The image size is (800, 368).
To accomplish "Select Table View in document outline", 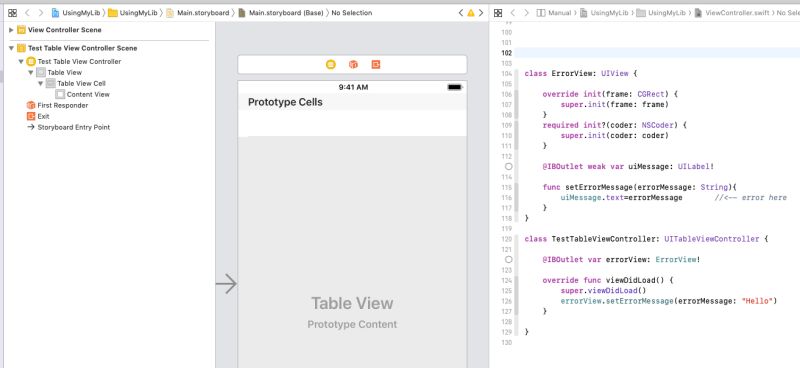I will 64,72.
